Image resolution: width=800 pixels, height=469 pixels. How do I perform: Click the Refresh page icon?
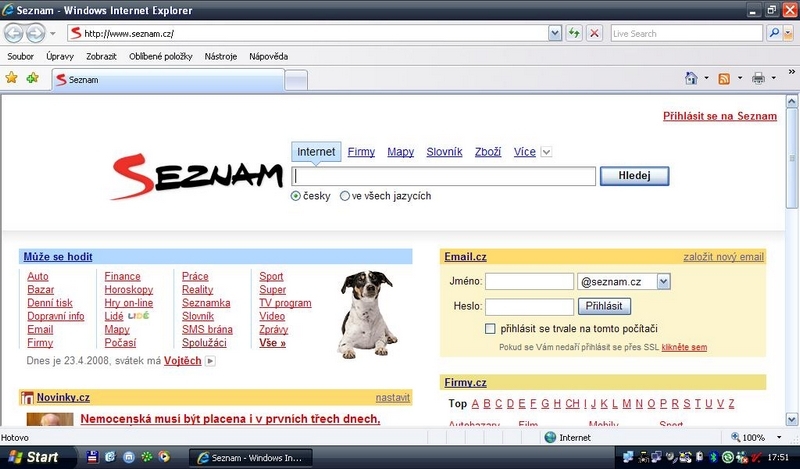(574, 33)
